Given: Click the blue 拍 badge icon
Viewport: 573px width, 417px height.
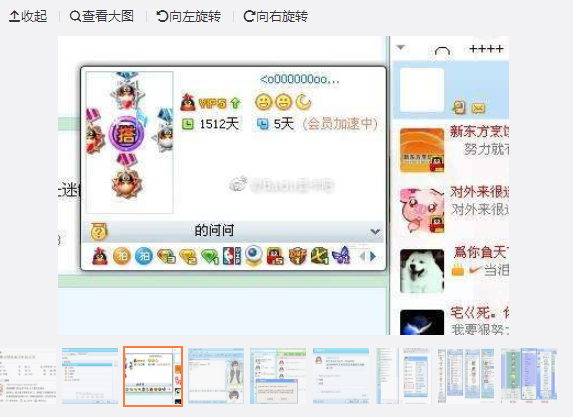Looking at the screenshot, I should (x=144, y=256).
